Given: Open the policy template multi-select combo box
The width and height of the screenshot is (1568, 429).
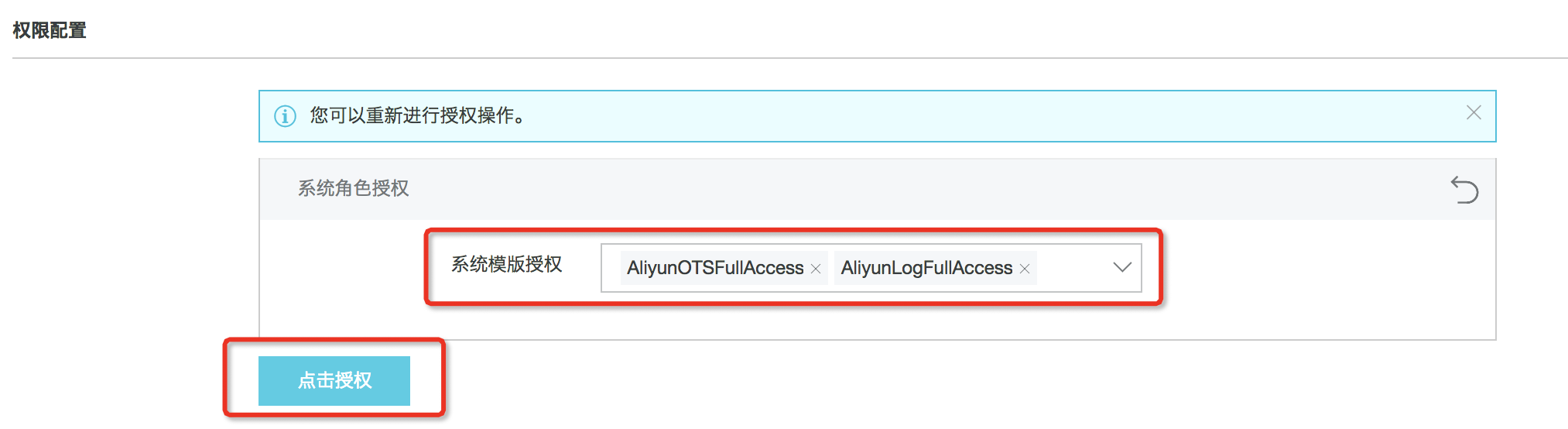Looking at the screenshot, I should coord(871,268).
